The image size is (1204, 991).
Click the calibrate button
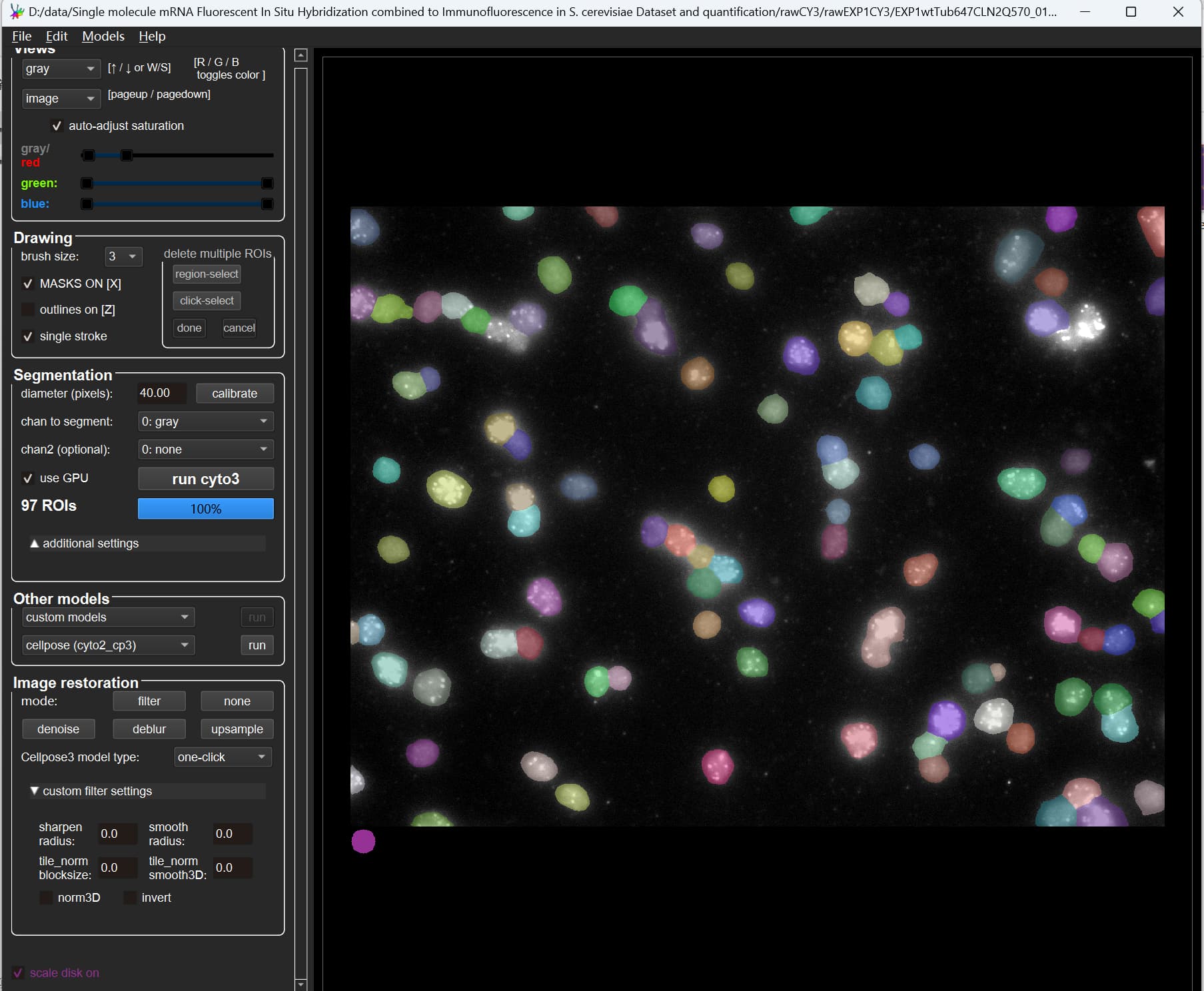235,393
